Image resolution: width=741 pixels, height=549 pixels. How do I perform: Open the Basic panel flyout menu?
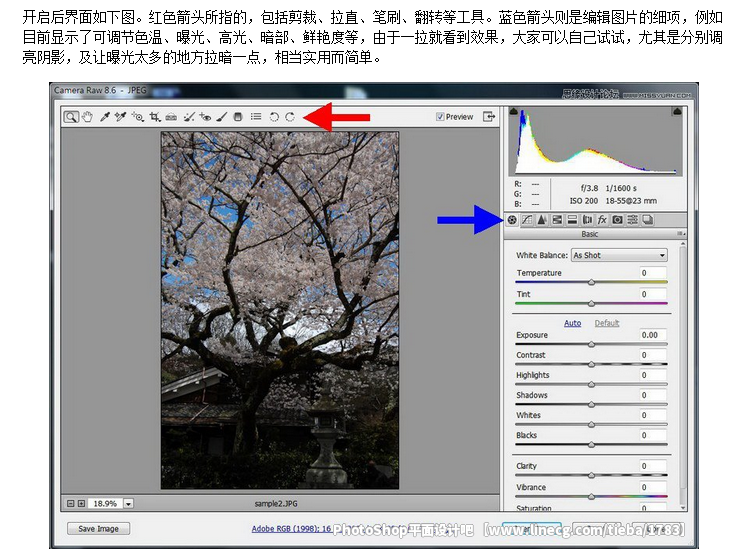pos(681,234)
